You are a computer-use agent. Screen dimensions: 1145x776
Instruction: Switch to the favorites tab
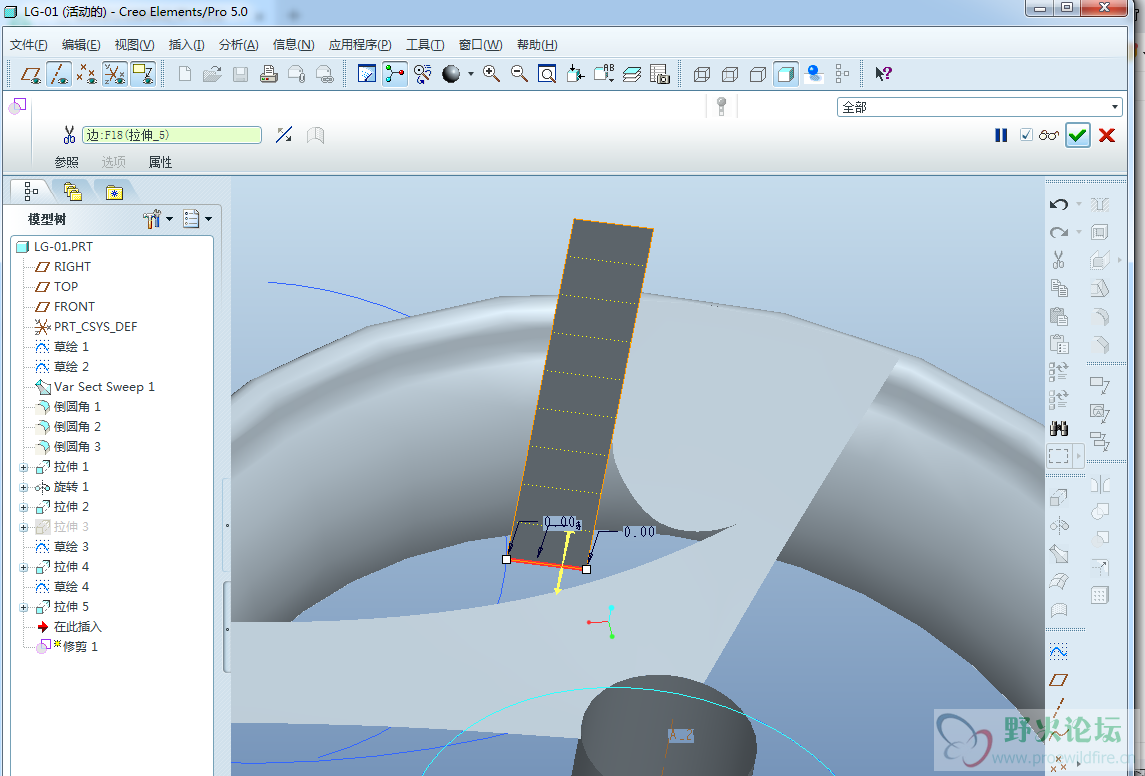pyautogui.click(x=114, y=192)
